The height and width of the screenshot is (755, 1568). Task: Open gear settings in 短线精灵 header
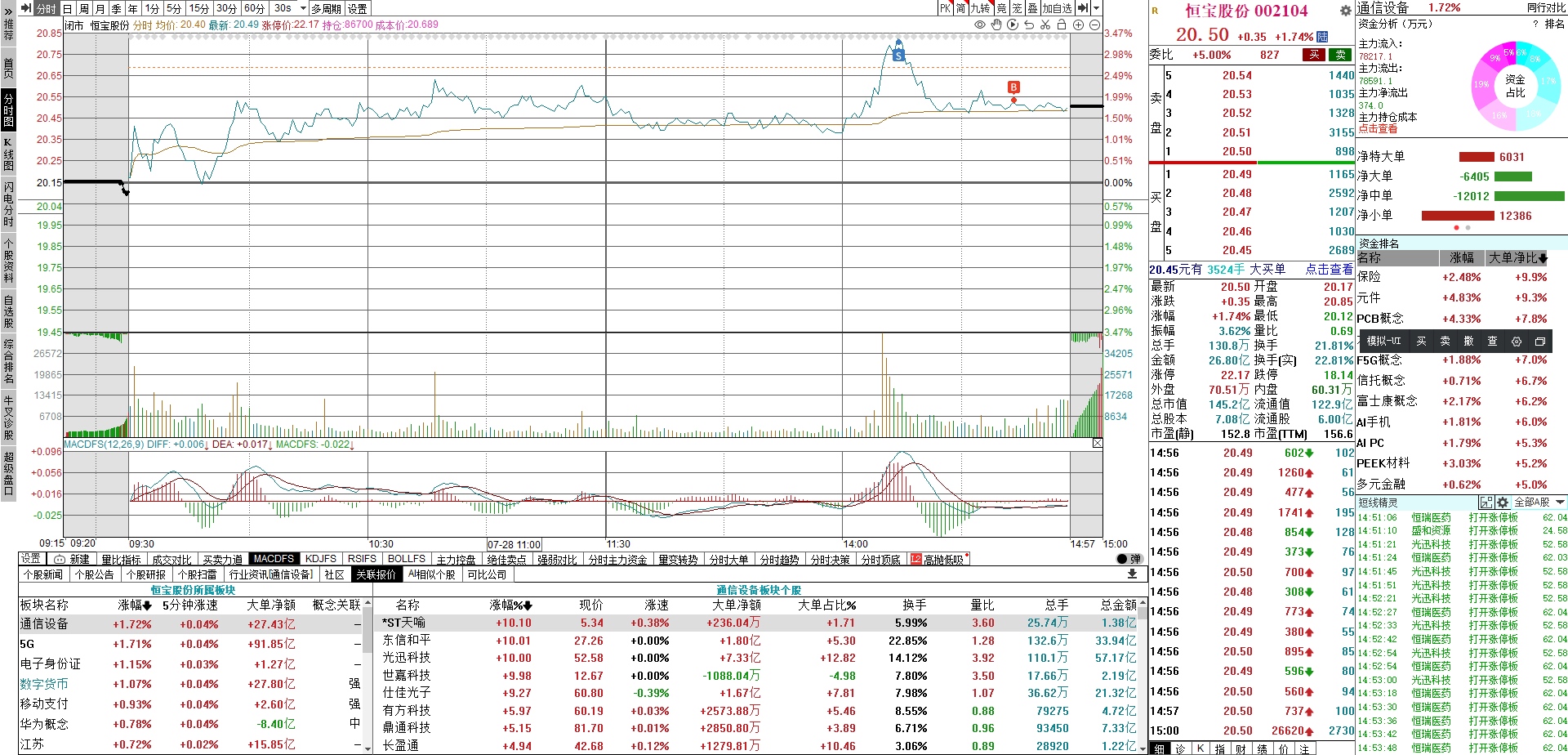[1503, 503]
